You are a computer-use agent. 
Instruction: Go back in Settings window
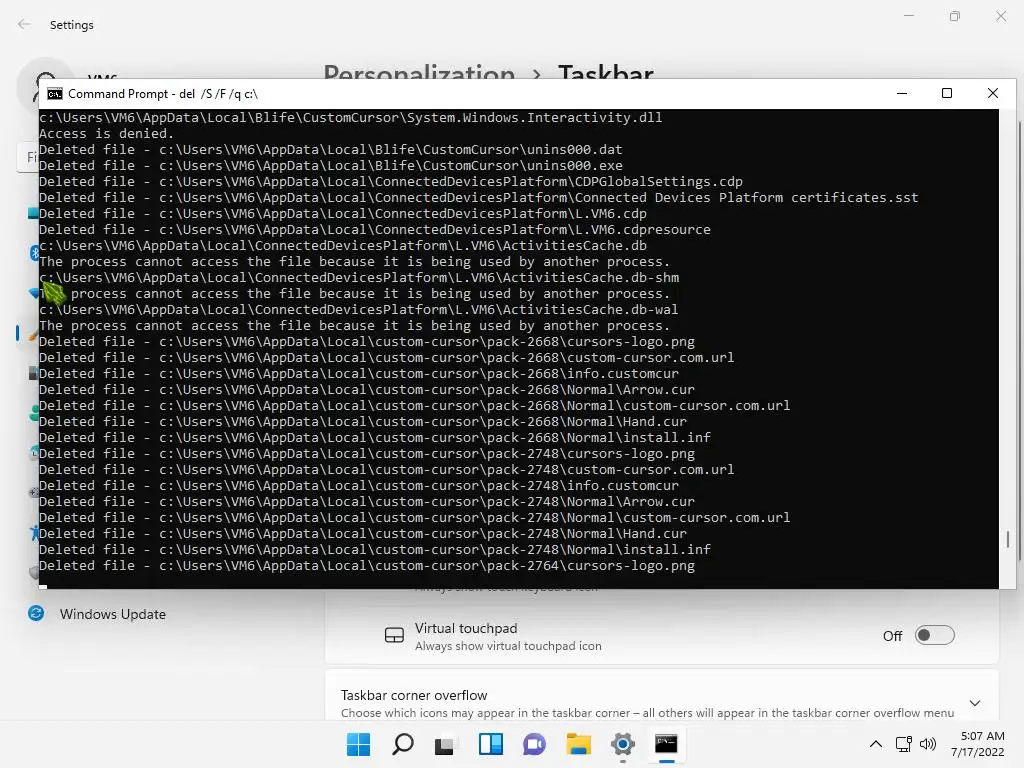(25, 24)
